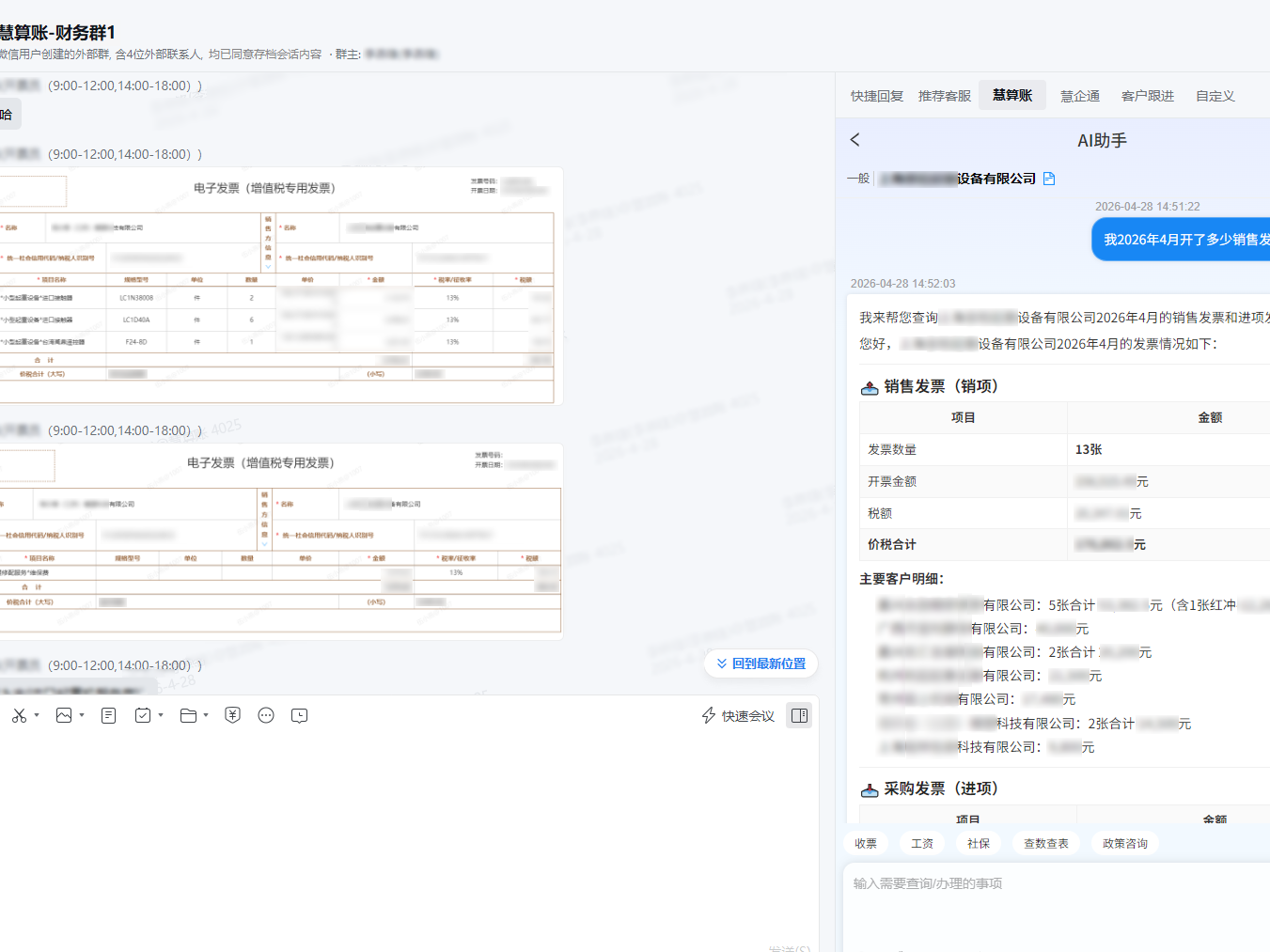Image resolution: width=1270 pixels, height=952 pixels.
Task: Click the folder file icon
Action: click(188, 716)
